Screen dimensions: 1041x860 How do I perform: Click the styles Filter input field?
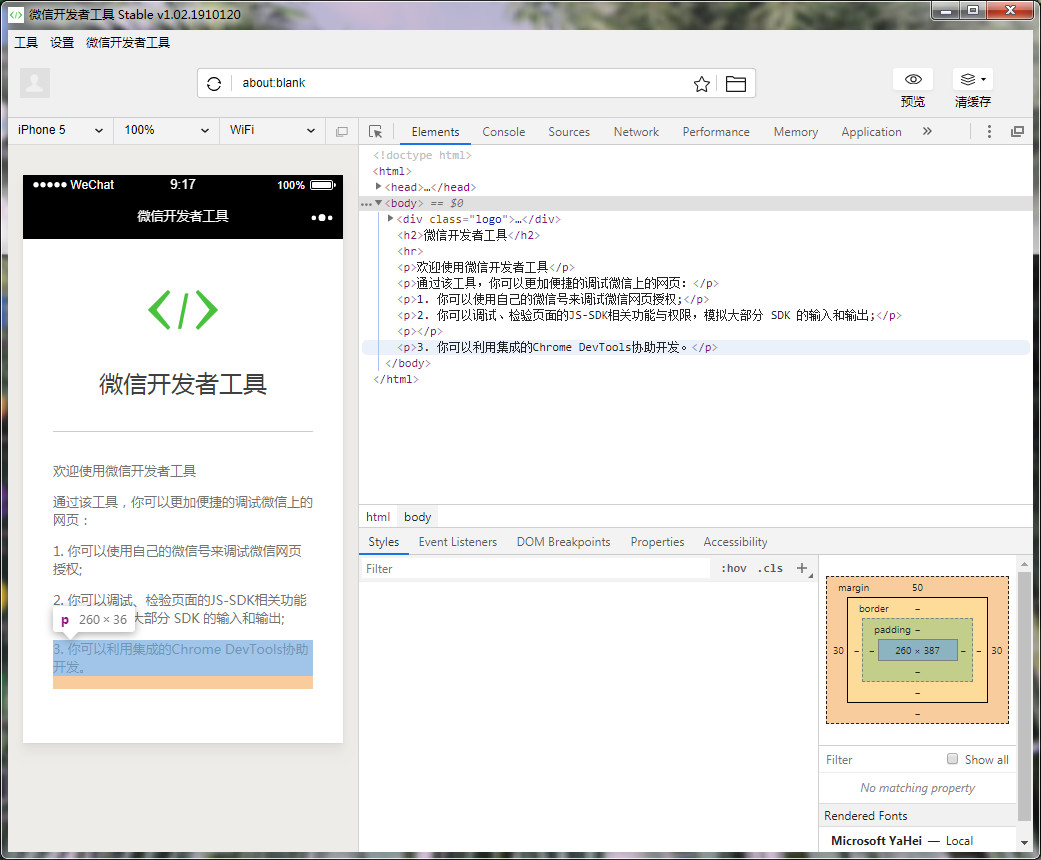coord(535,568)
